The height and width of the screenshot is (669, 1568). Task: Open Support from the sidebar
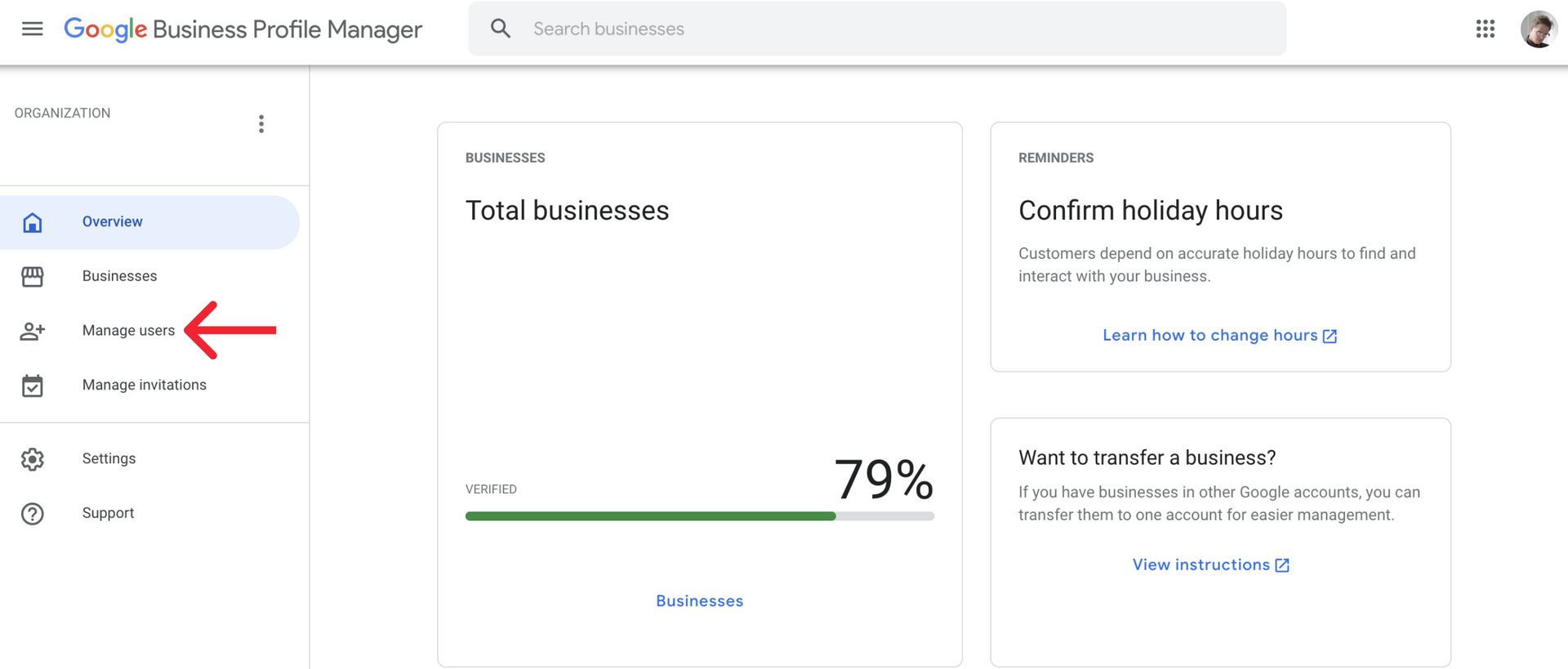(108, 513)
